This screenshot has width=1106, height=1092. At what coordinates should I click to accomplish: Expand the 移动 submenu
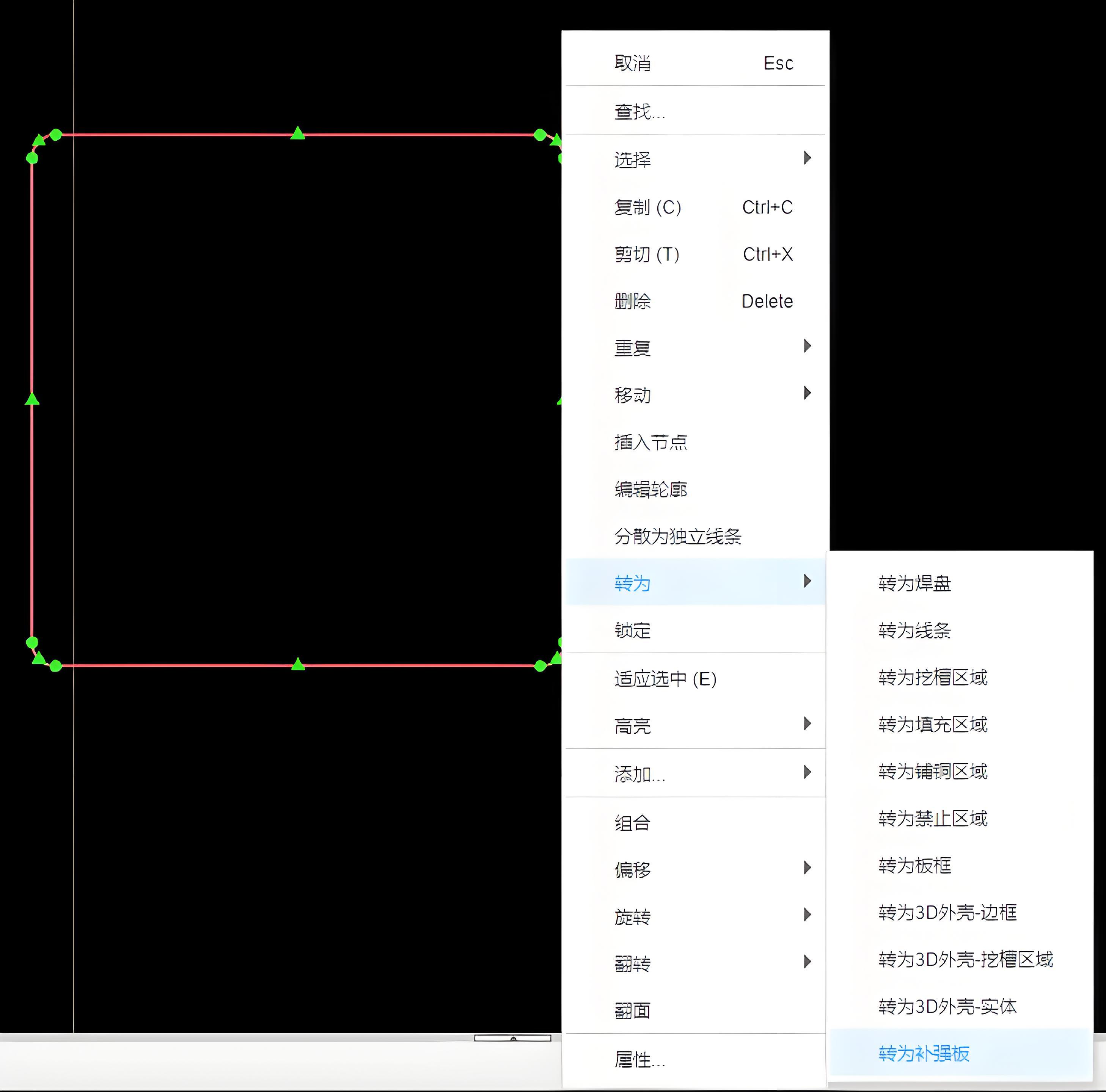click(x=633, y=395)
